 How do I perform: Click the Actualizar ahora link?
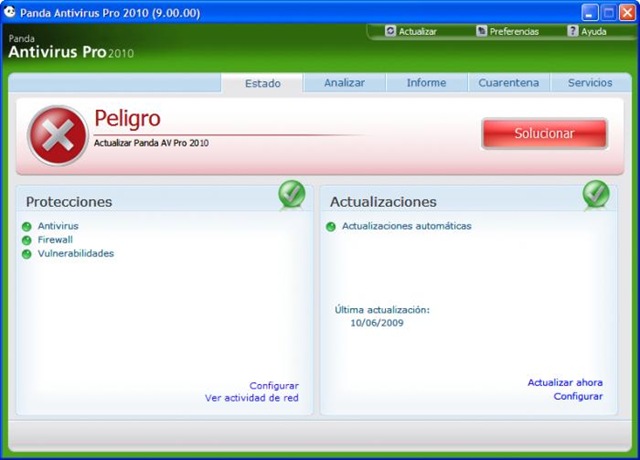(x=565, y=383)
